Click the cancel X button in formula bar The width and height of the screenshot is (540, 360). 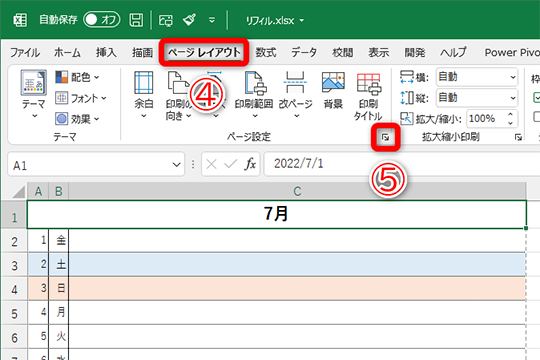pyautogui.click(x=211, y=164)
